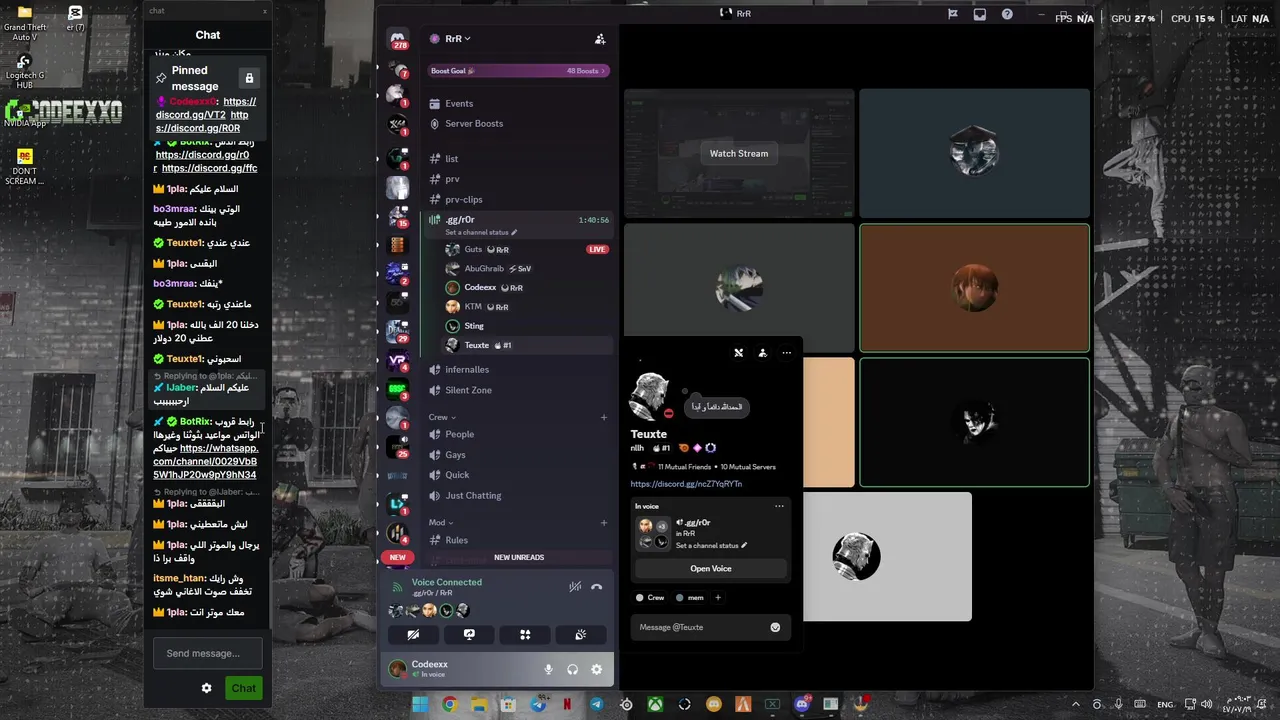Open emoji picker in profile message box

[x=775, y=627]
